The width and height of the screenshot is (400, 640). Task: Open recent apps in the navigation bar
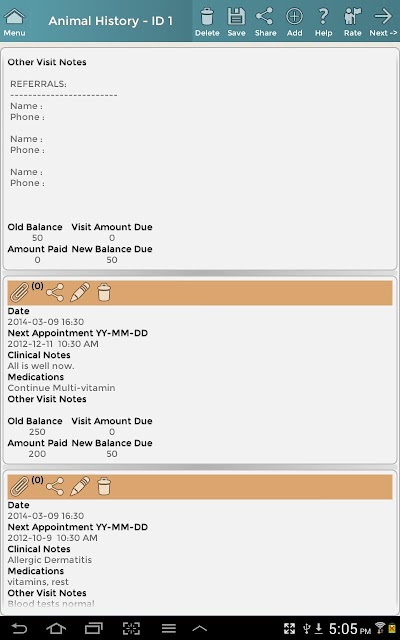(93, 628)
